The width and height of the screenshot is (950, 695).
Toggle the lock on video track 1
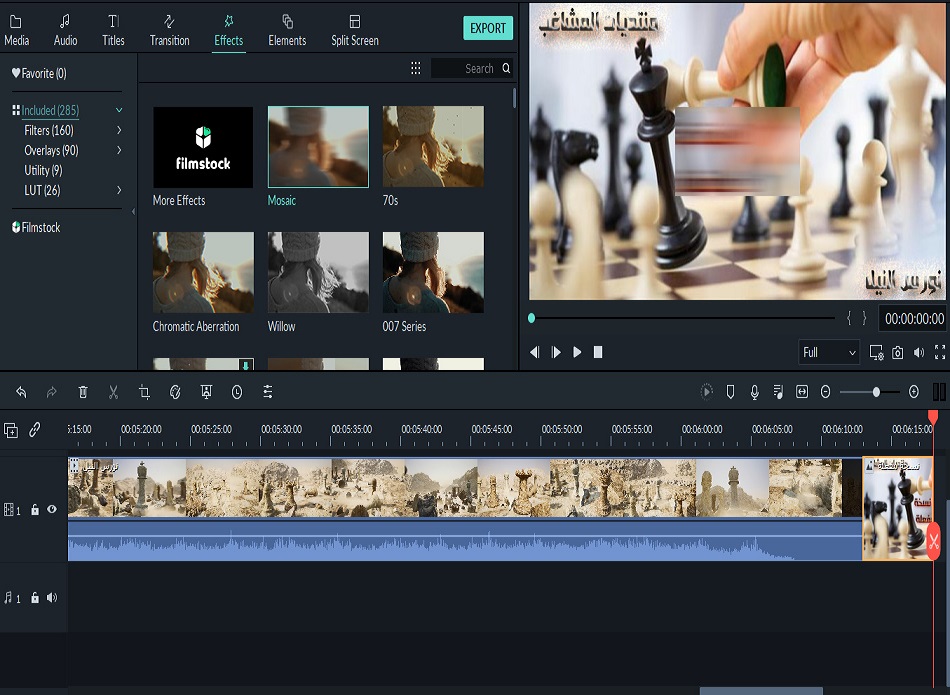pos(35,510)
